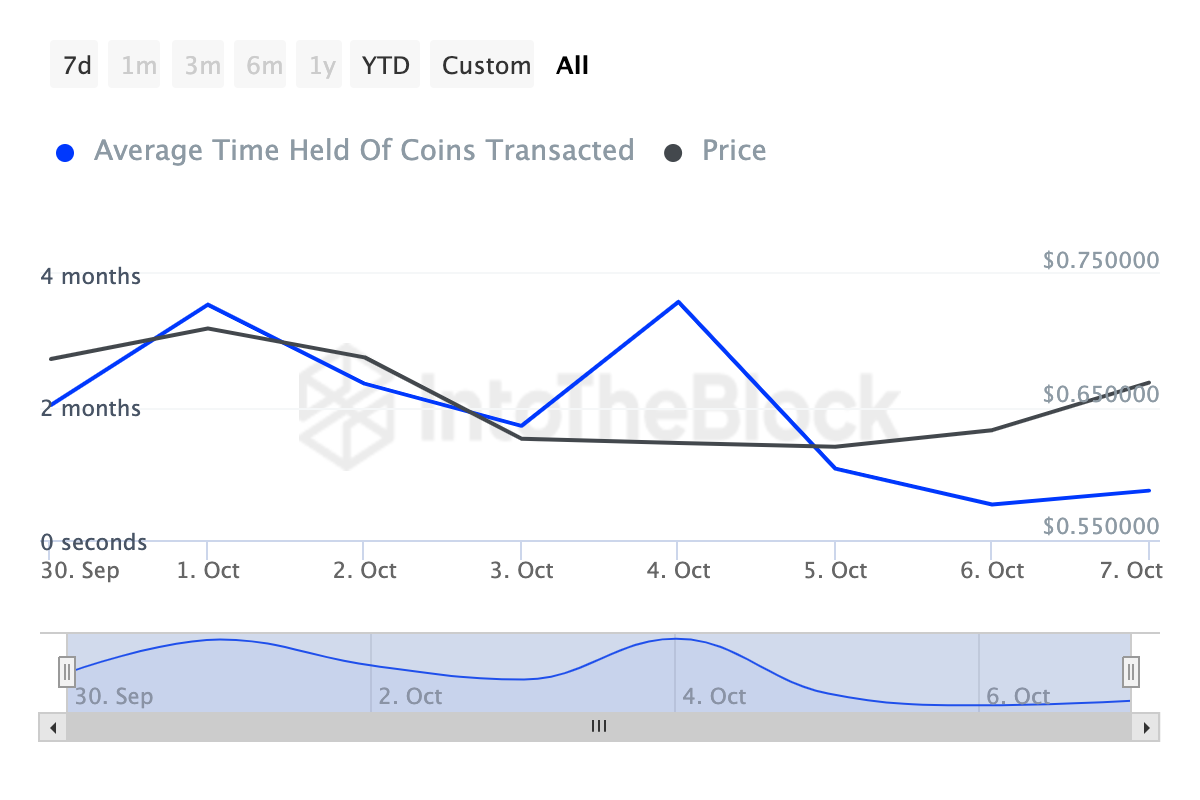The image size is (1200, 800).
Task: Hide the Average Time Held Of Coins Transacted label
Action: pyautogui.click(x=364, y=151)
